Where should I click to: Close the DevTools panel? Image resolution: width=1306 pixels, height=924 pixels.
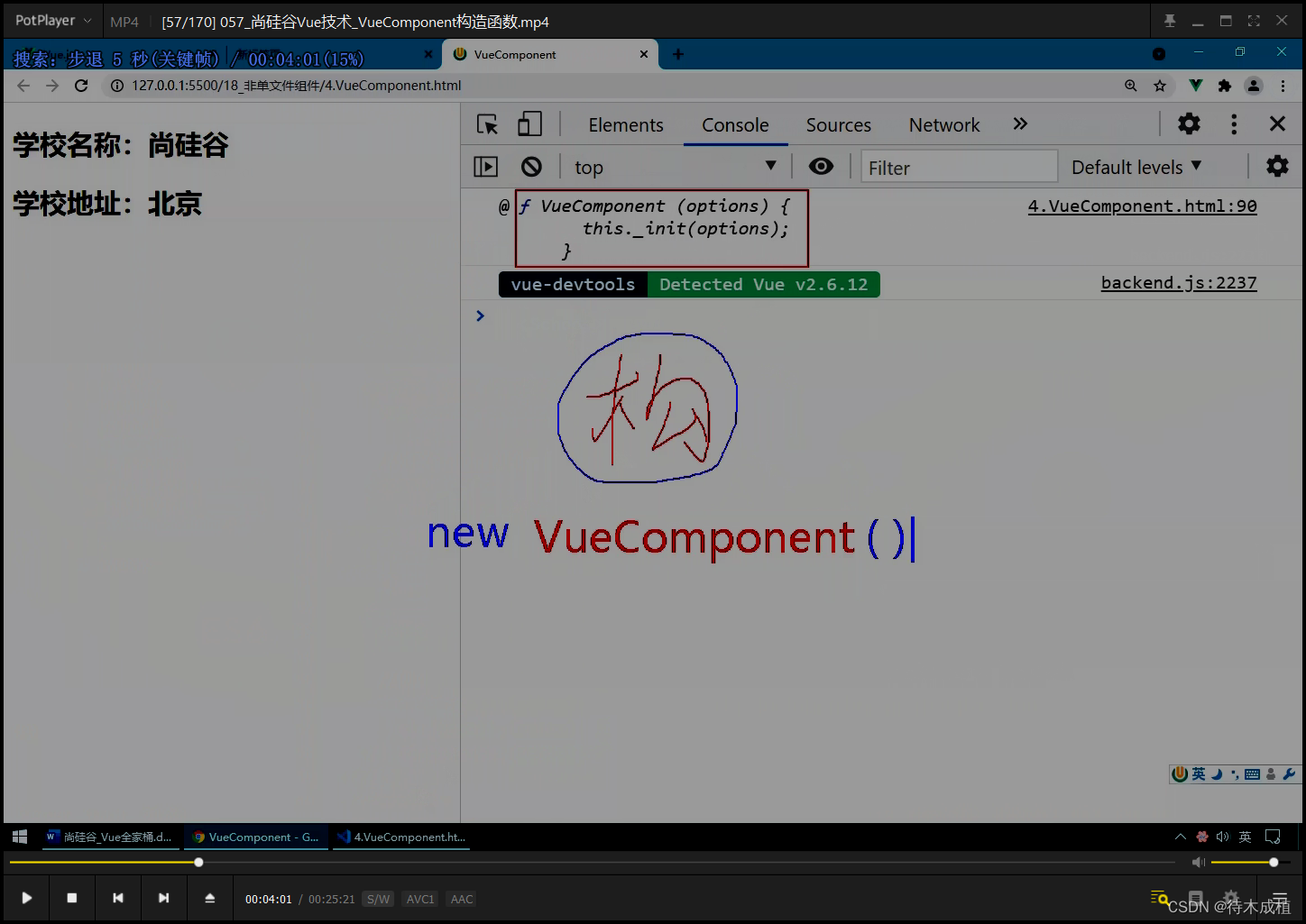pos(1277,124)
